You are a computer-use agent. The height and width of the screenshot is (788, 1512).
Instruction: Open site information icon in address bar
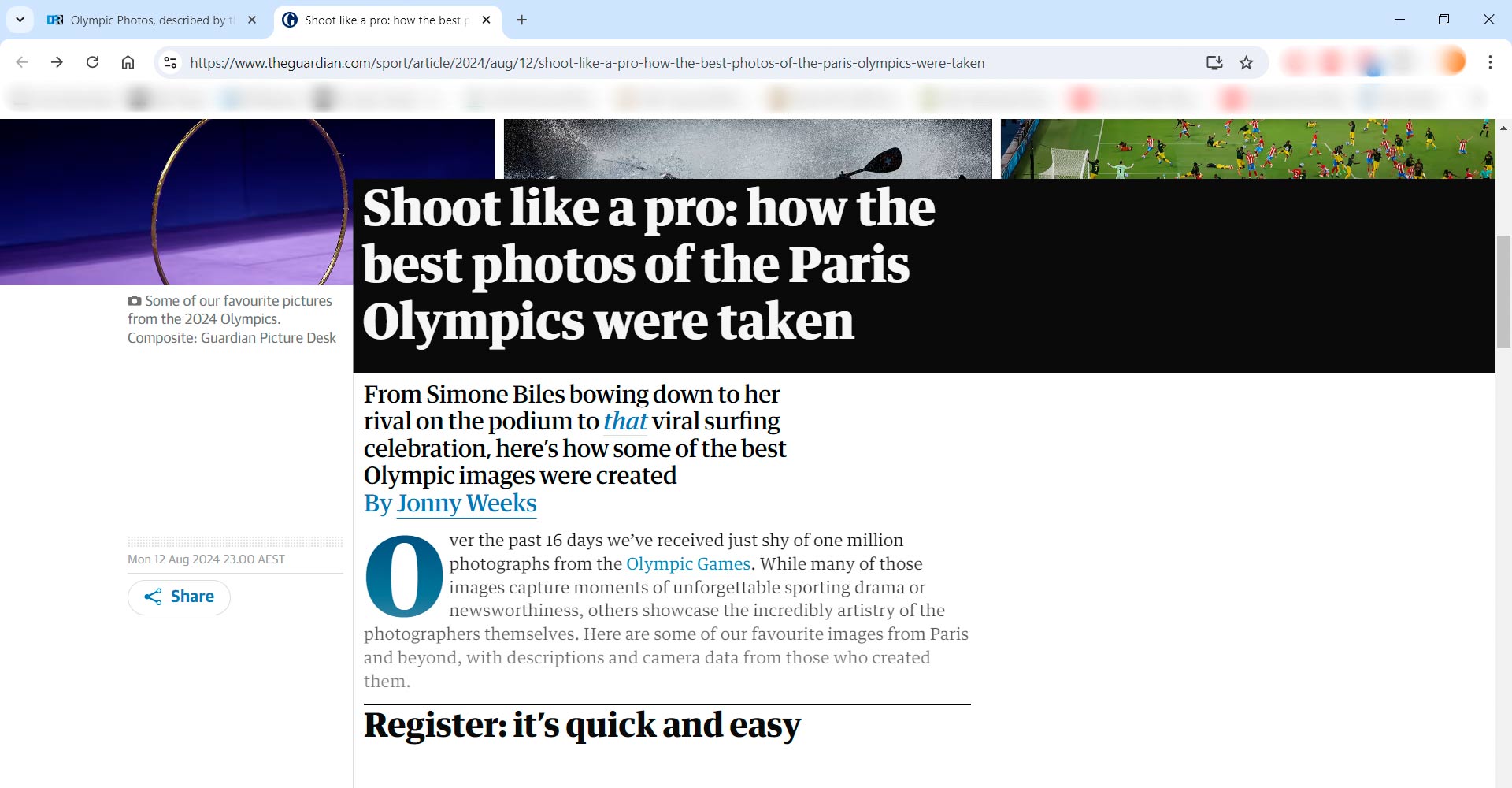(170, 62)
